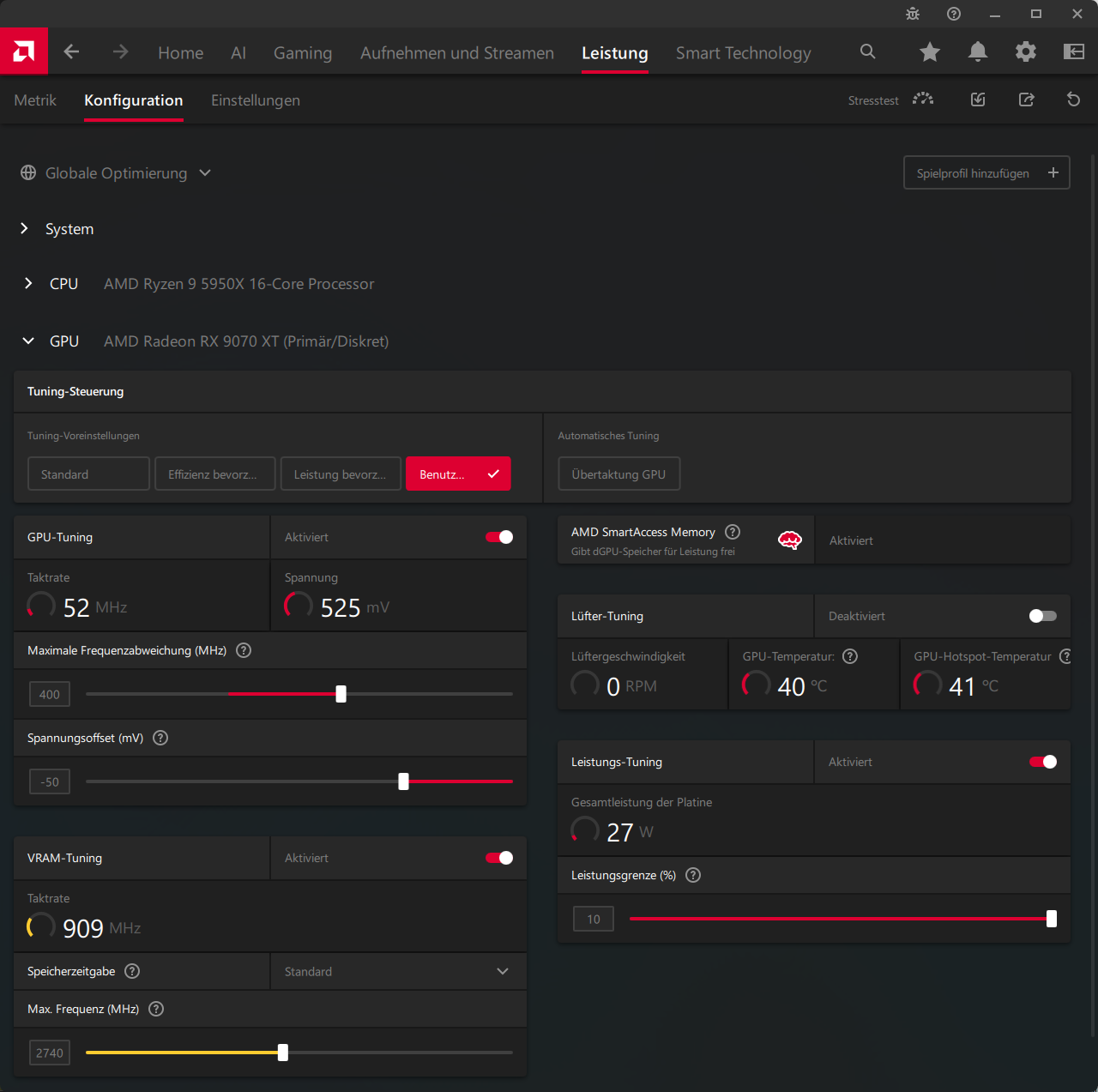Open settings gear icon
Image resolution: width=1098 pixels, height=1092 pixels.
pos(1026,51)
